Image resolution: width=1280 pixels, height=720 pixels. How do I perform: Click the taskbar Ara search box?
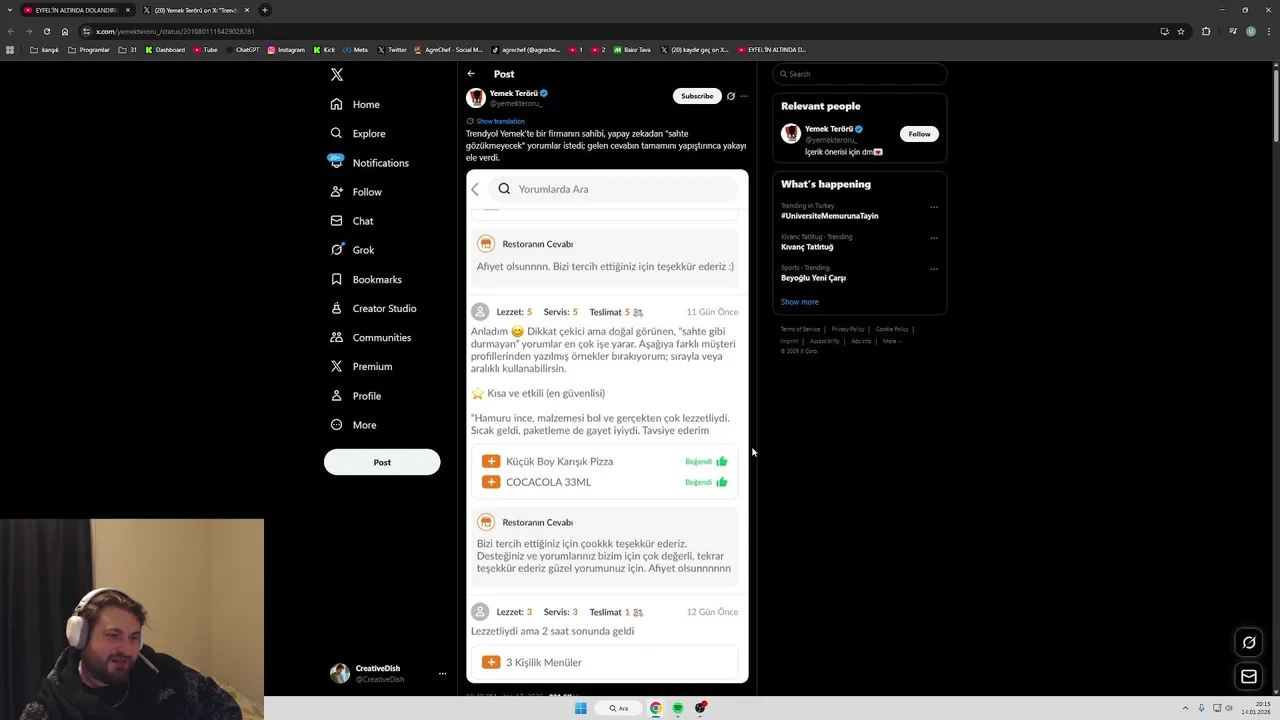point(620,708)
